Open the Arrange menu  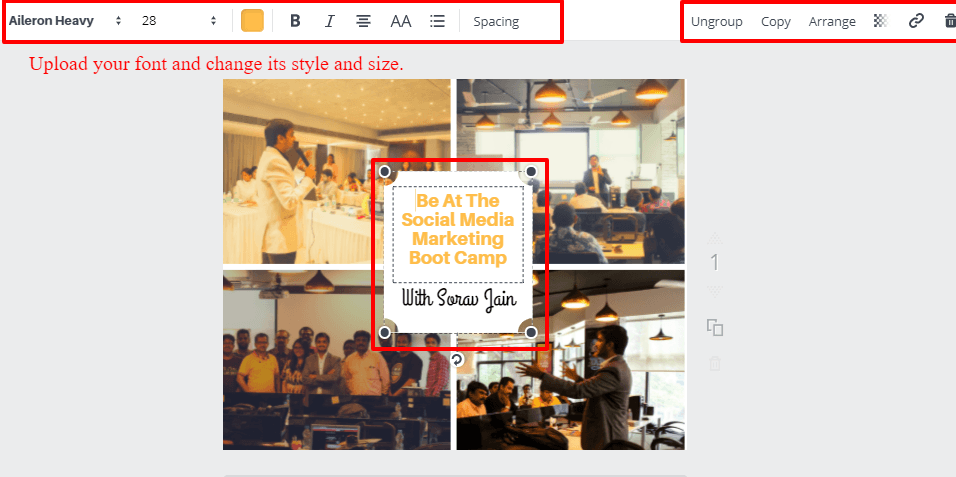[x=832, y=21]
